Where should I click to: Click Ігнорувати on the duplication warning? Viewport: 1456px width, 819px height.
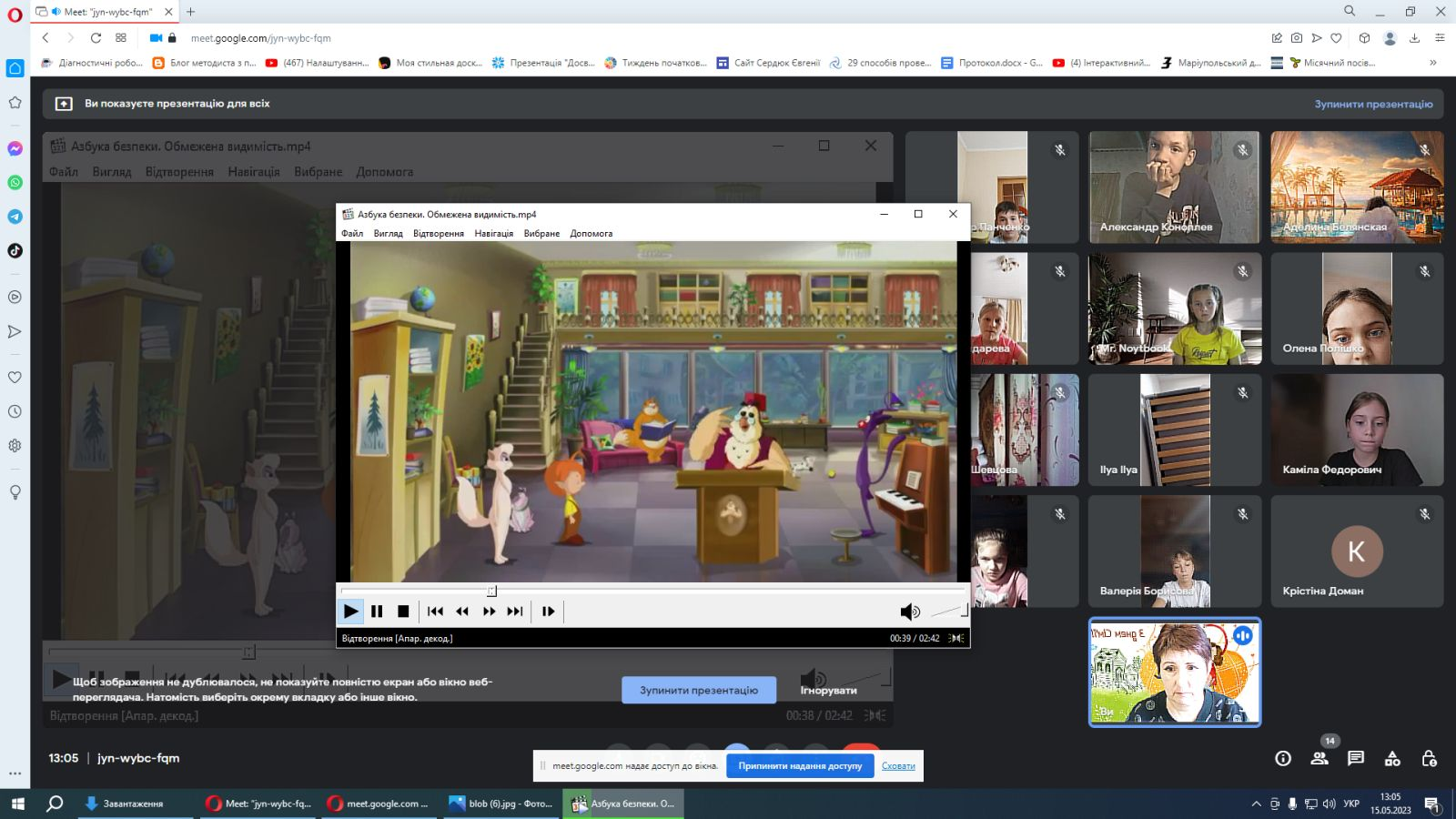[x=828, y=690]
